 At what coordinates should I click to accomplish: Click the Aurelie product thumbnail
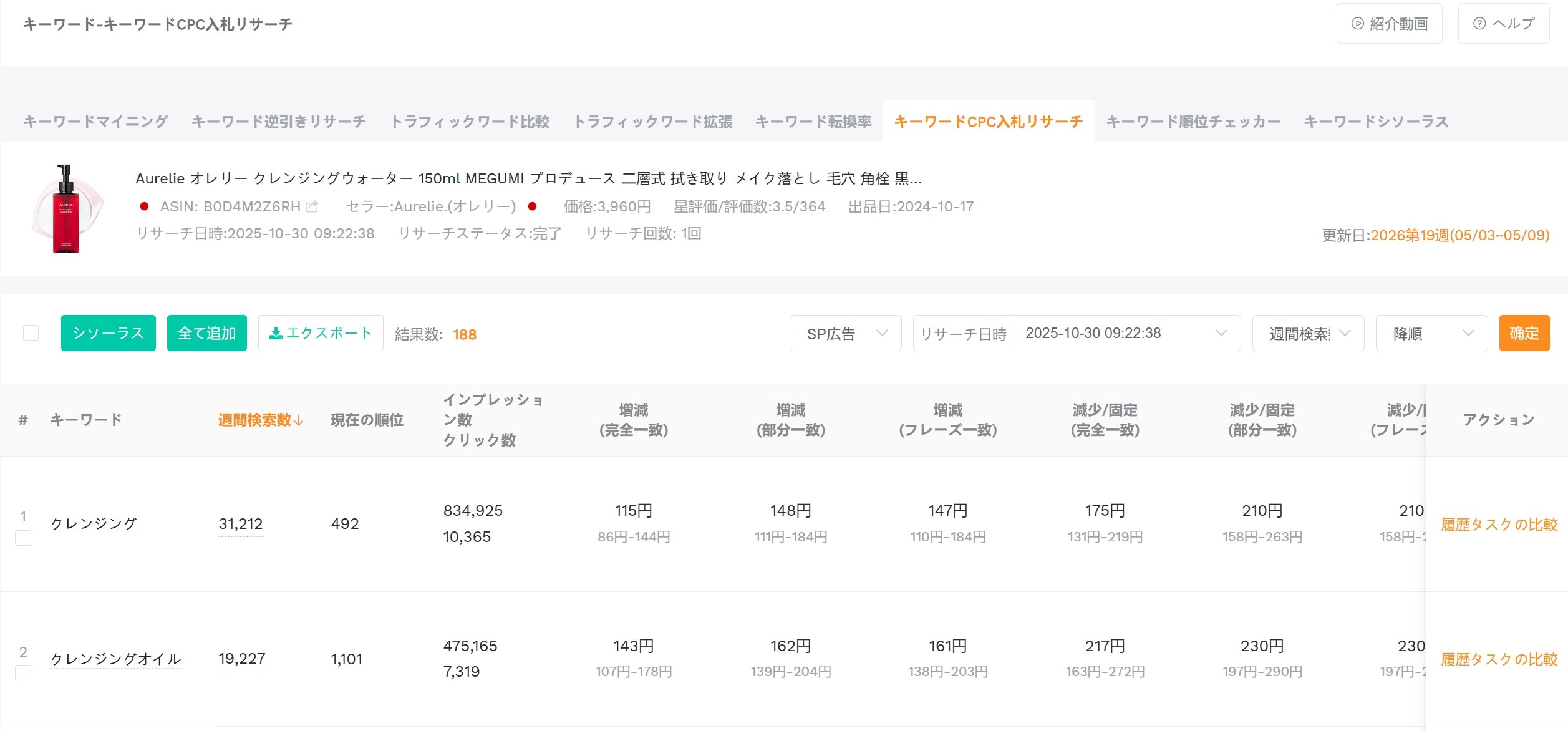pyautogui.click(x=67, y=208)
